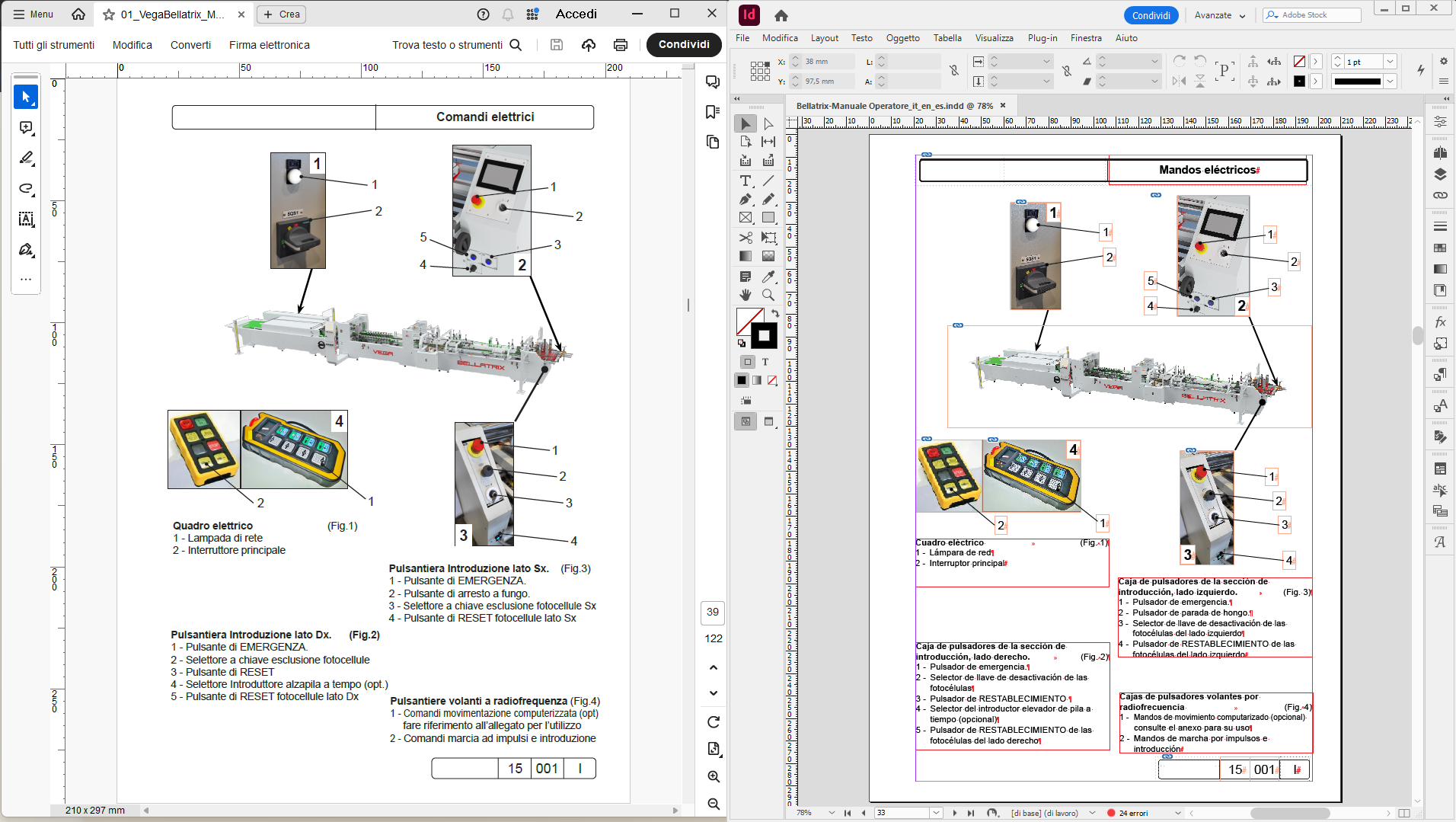Image resolution: width=1456 pixels, height=822 pixels.
Task: Star the 01_VegaBellatrix document tab
Action: (x=109, y=14)
